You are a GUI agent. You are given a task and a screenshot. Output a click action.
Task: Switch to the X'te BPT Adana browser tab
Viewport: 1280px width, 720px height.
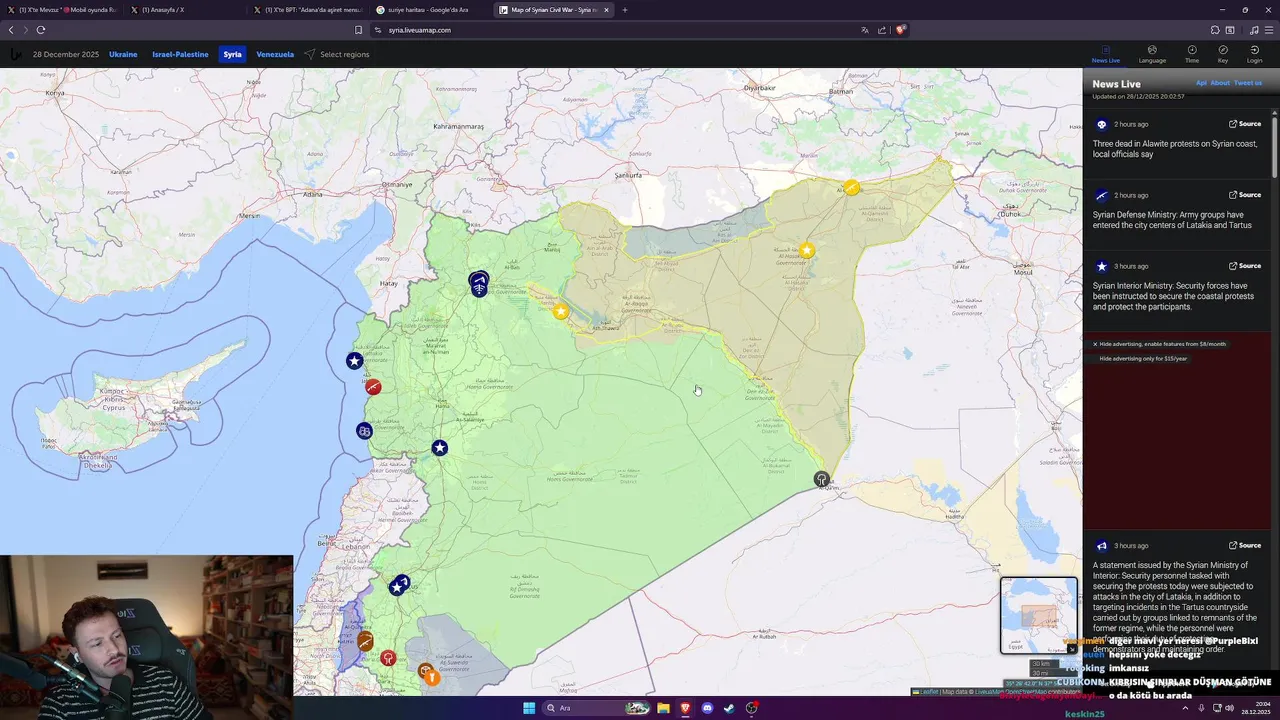(307, 10)
